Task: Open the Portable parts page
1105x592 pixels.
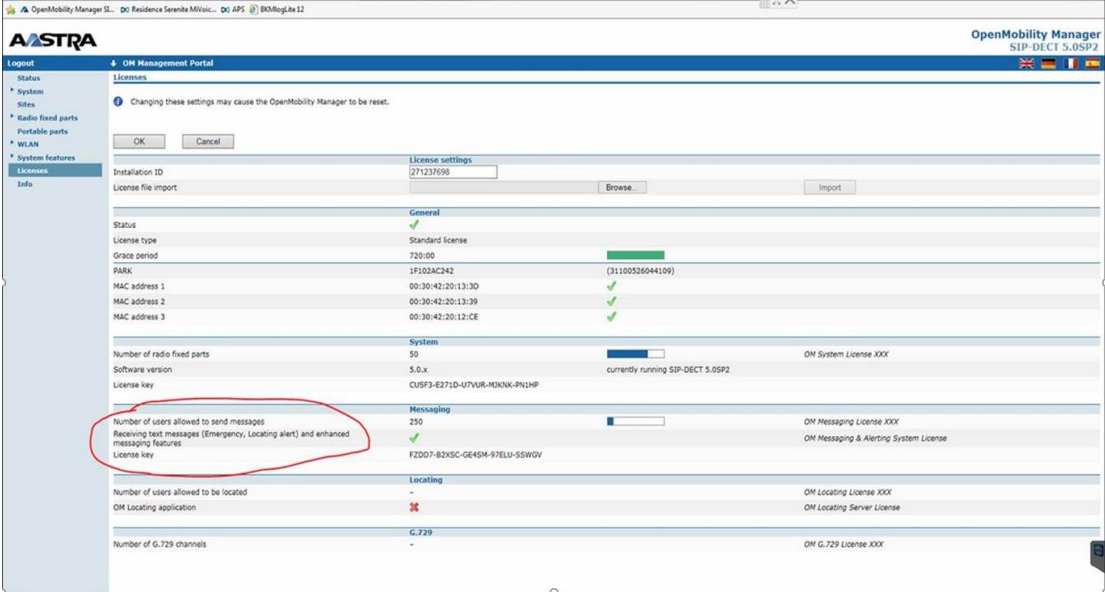Action: point(42,131)
